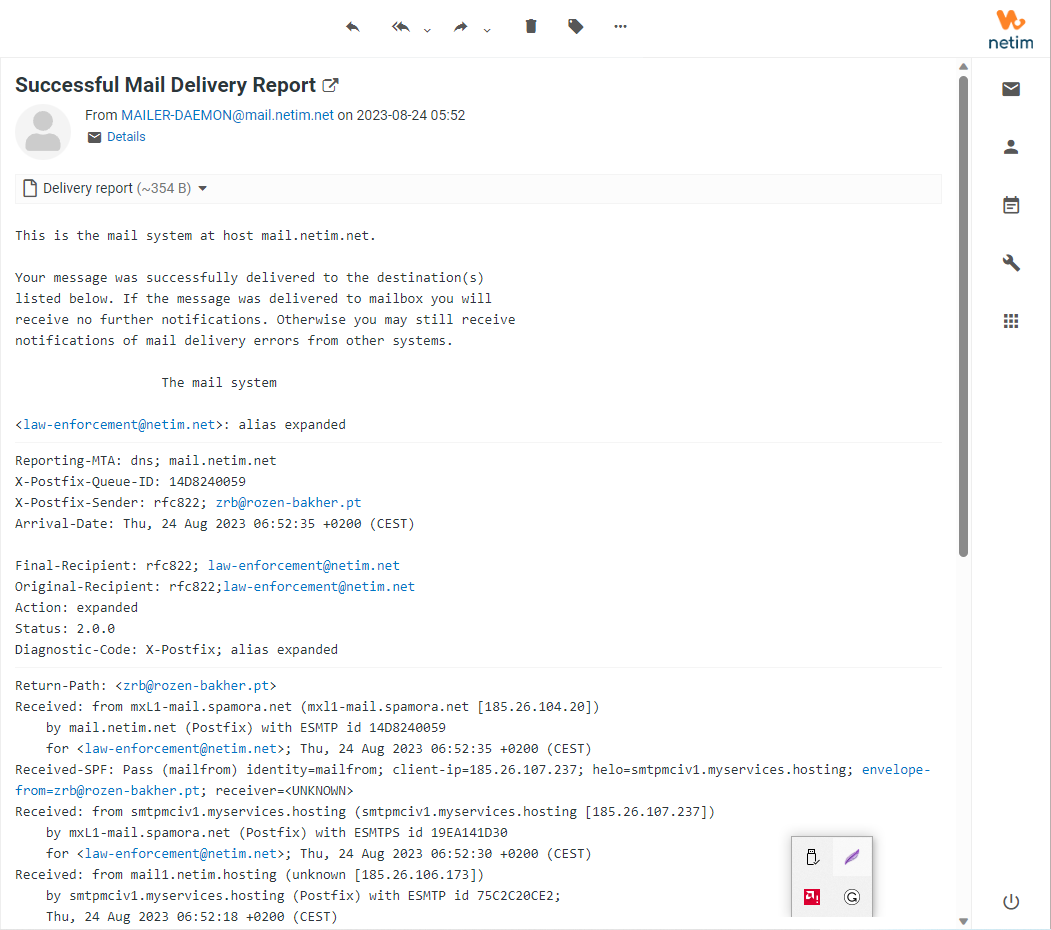The height and width of the screenshot is (930, 1051).
Task: Click the vertical scrollbar thumb
Action: click(x=963, y=316)
